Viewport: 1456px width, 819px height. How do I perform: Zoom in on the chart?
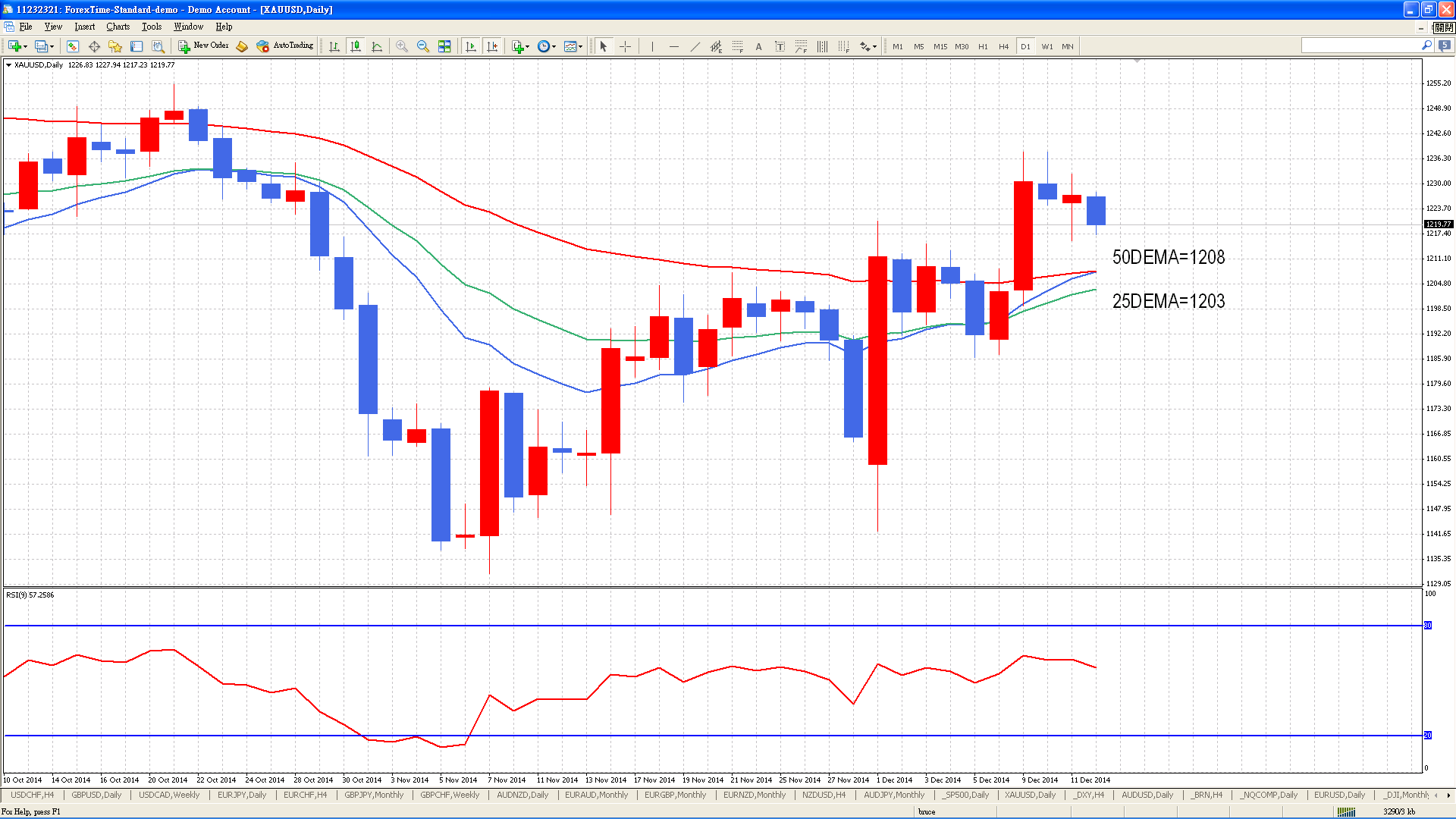coord(402,46)
